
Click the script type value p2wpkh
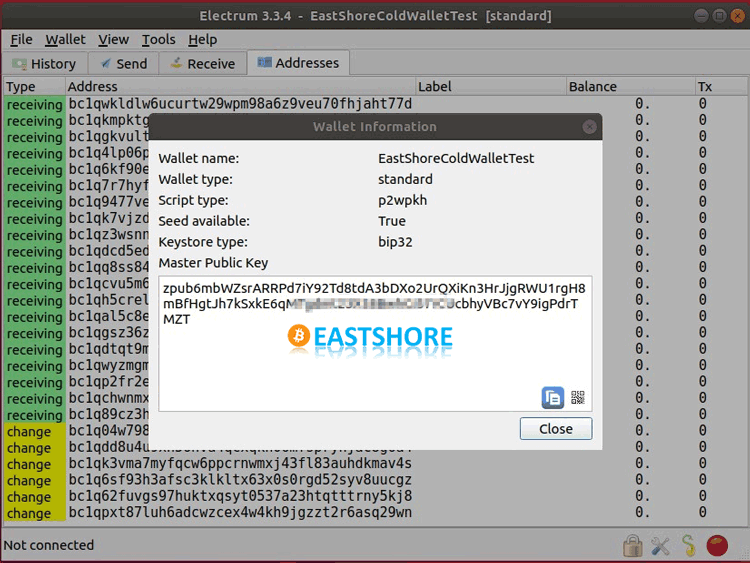pos(402,200)
